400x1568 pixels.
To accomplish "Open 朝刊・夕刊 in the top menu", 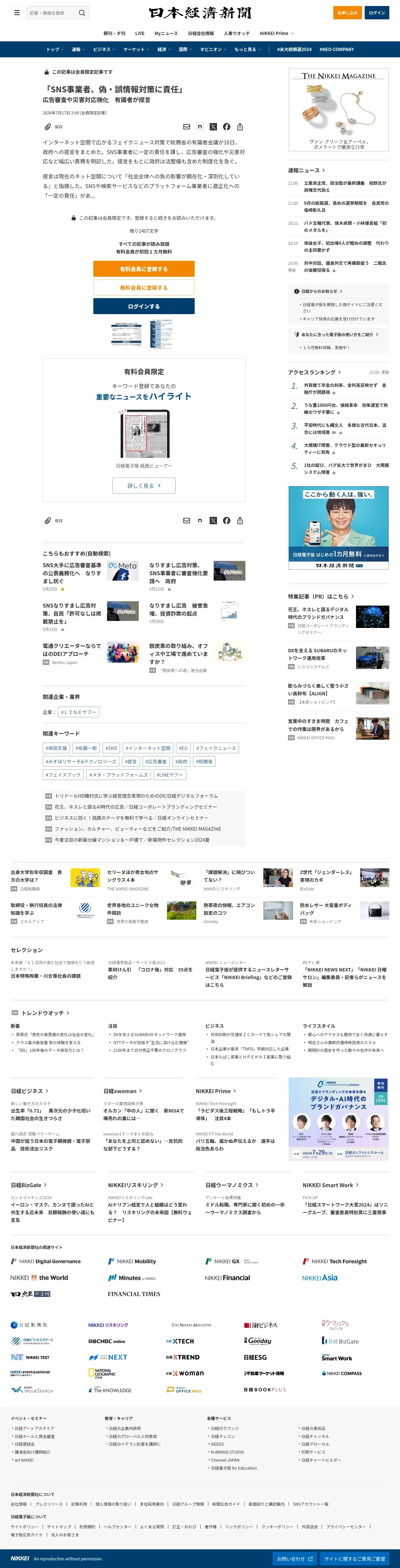I will [x=114, y=33].
